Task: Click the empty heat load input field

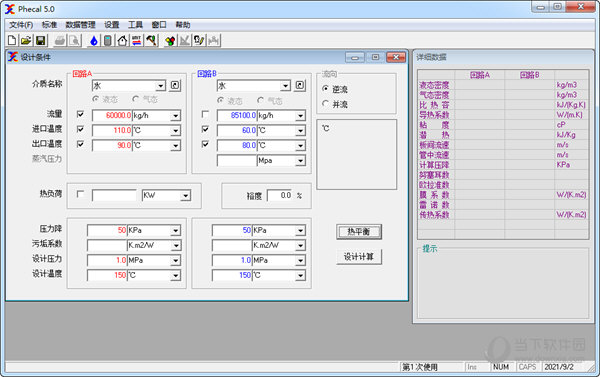Action: (x=114, y=196)
